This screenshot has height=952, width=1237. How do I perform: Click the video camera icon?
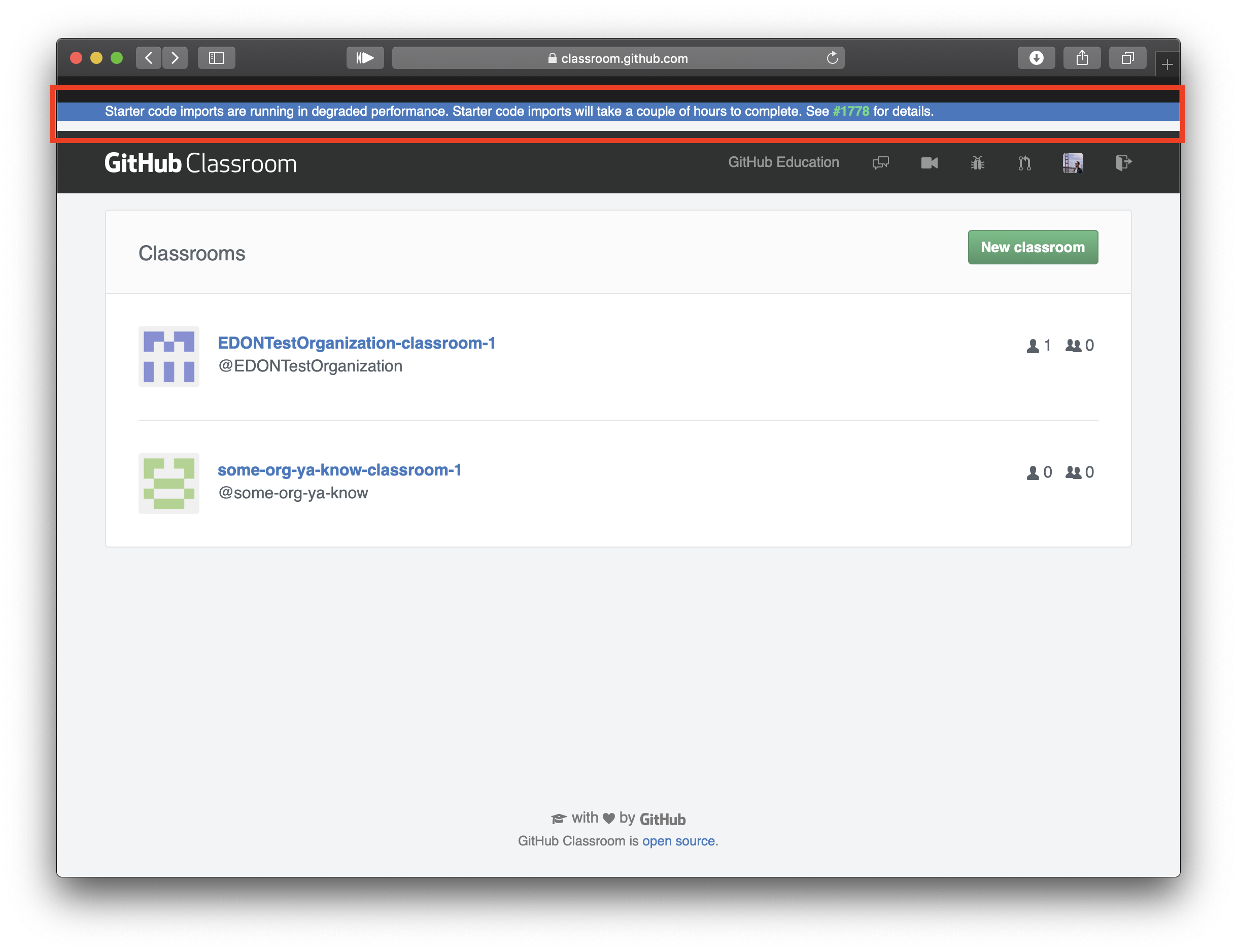(929, 163)
